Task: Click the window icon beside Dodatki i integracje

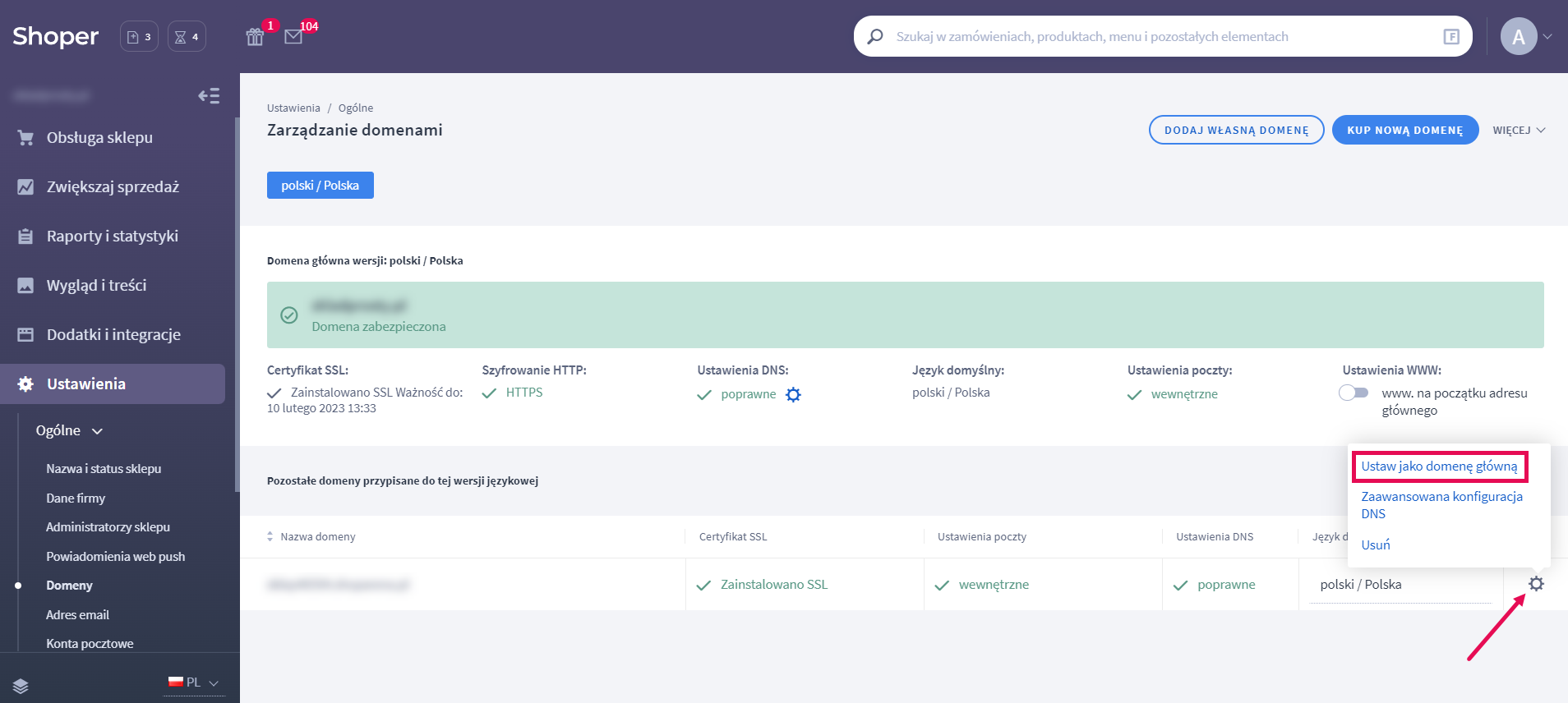Action: click(25, 334)
